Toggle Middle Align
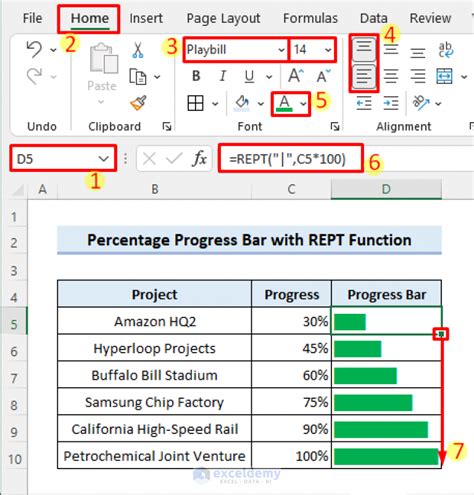Screen dimensions: 474x495 coord(391,50)
